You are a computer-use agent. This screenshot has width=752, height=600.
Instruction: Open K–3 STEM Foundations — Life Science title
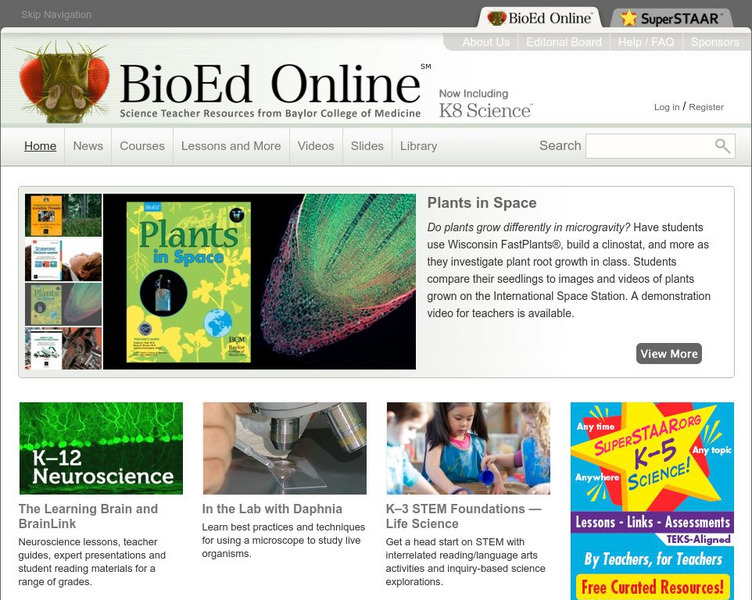coord(463,516)
